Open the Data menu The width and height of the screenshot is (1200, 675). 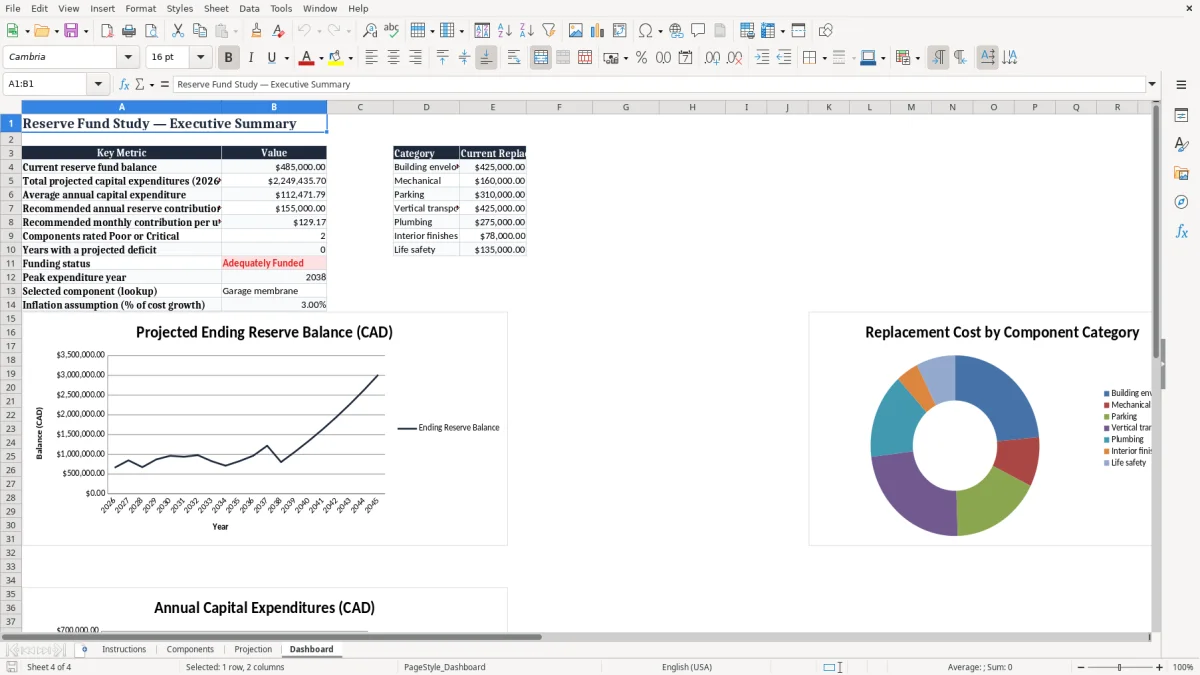point(249,8)
